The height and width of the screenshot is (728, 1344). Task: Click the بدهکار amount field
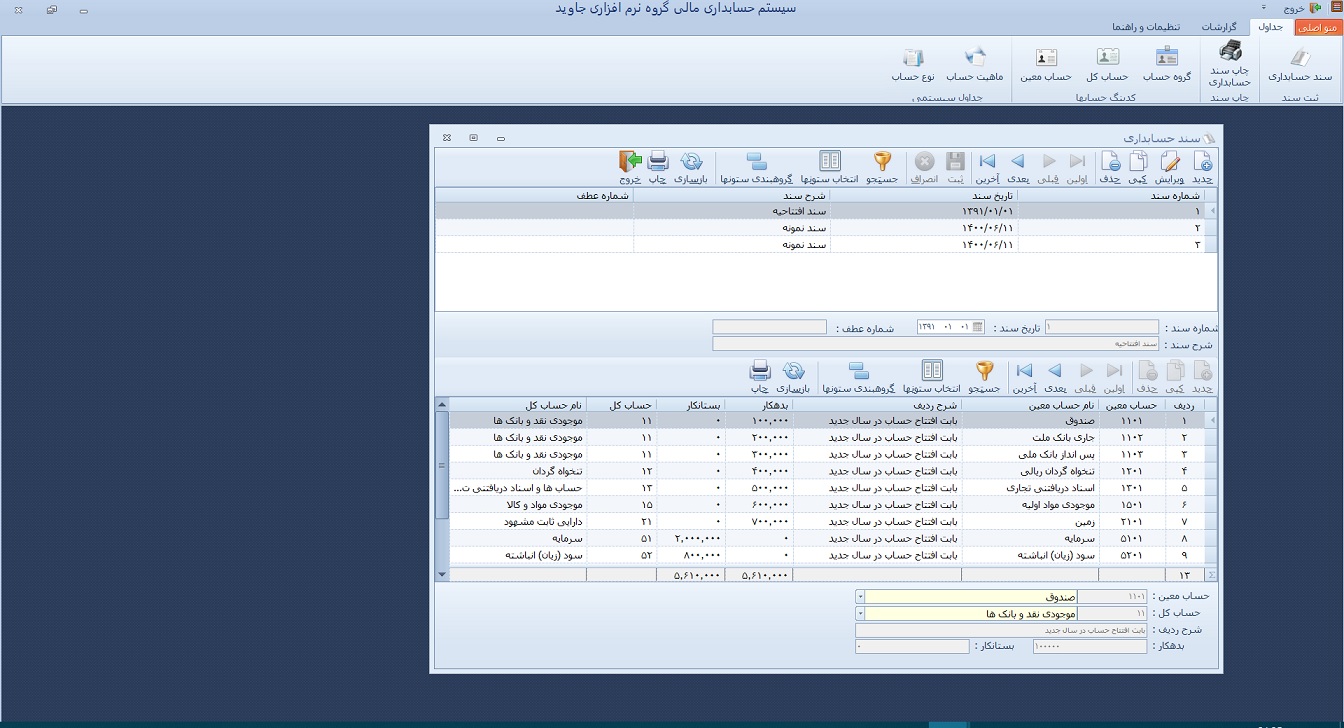point(1089,647)
